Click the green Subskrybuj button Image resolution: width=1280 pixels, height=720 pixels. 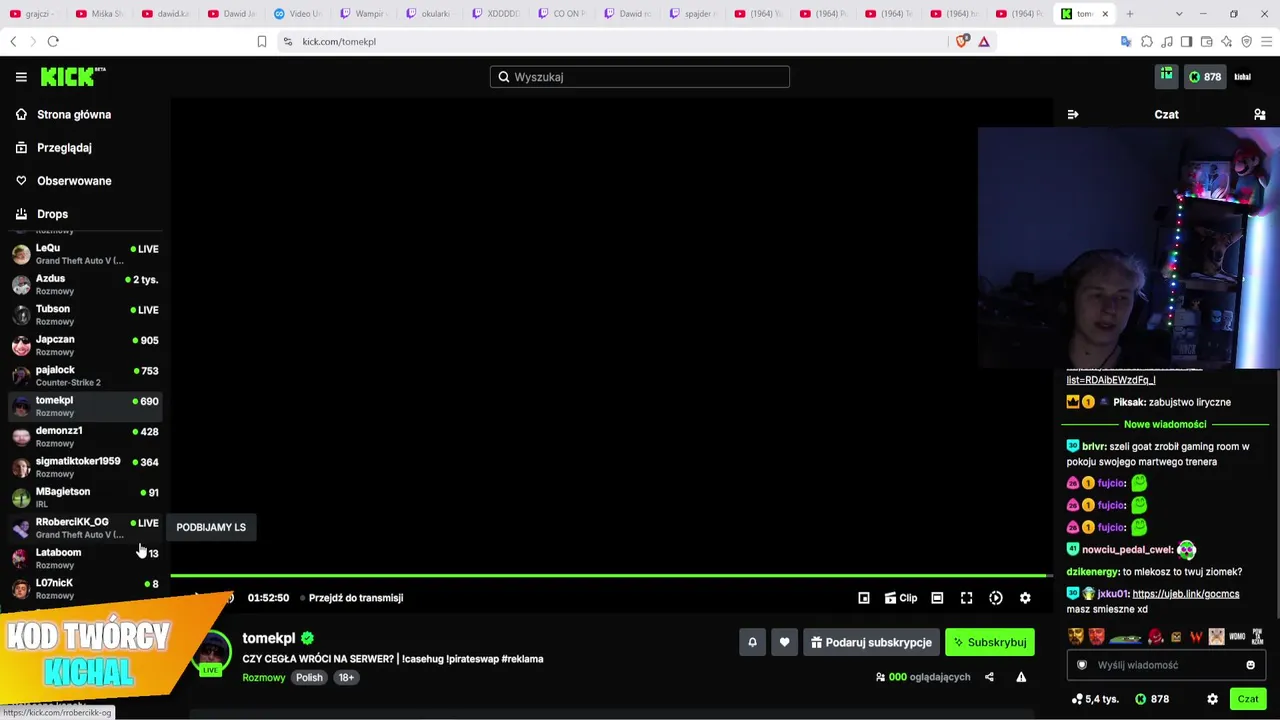pos(990,642)
